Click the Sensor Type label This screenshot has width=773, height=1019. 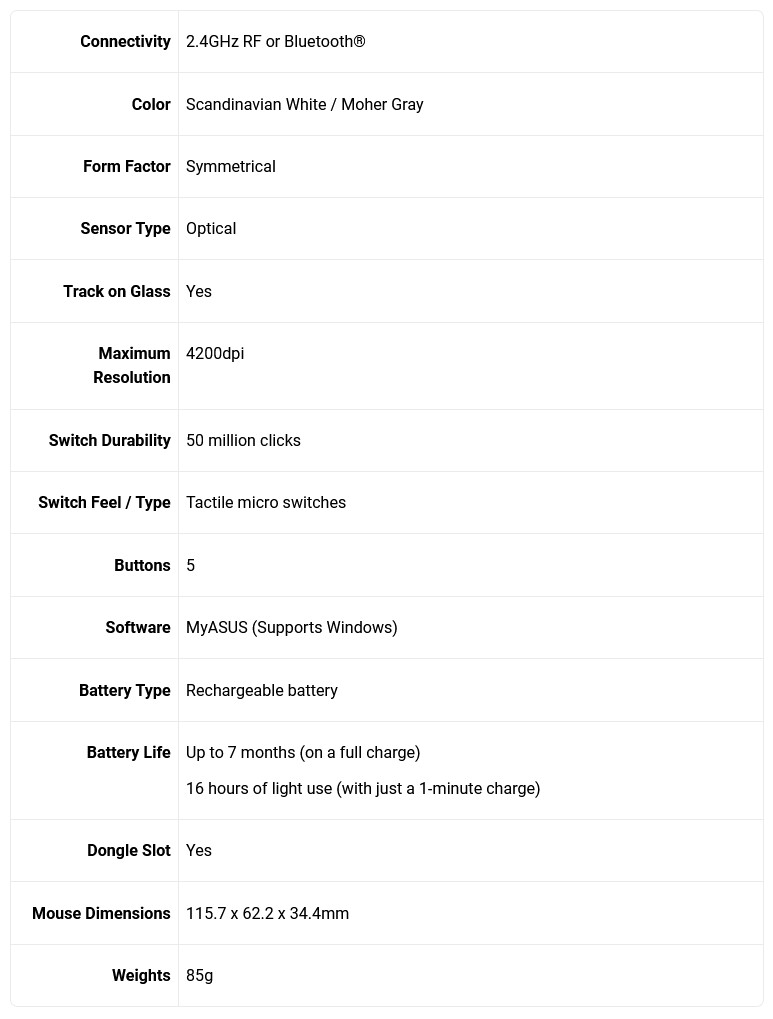pyautogui.click(x=125, y=229)
